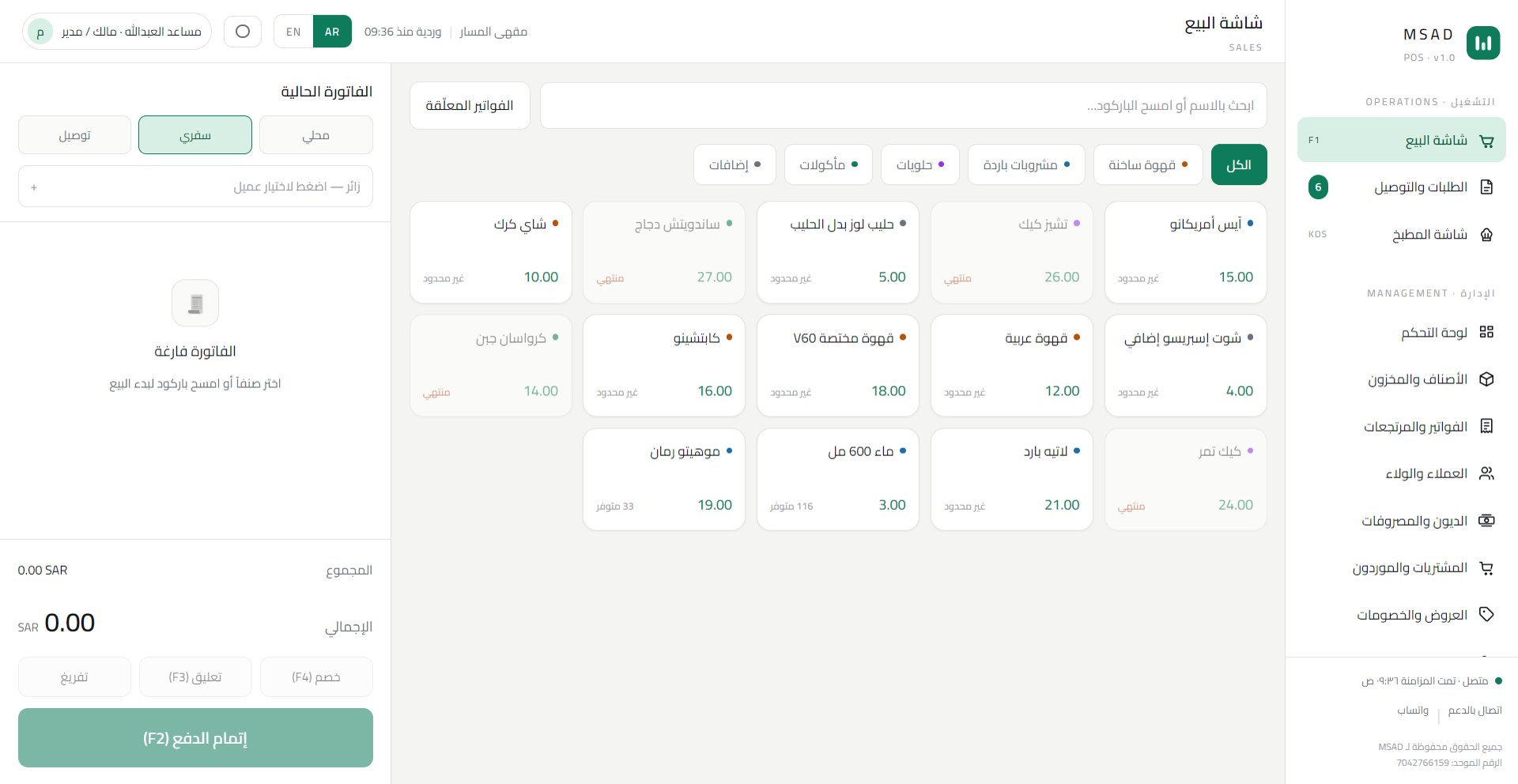This screenshot has height=784, width=1518.
Task: Select سفري order type
Action: (195, 135)
